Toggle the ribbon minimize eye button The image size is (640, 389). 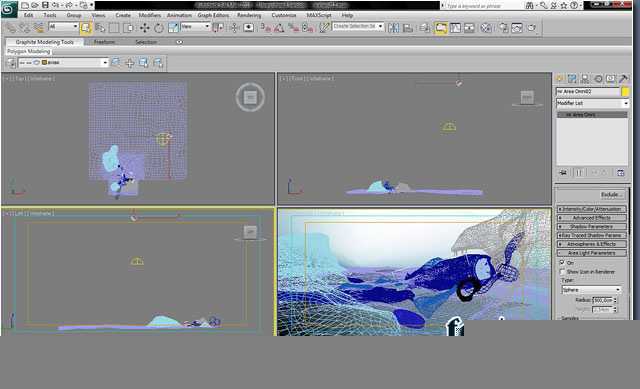click(179, 42)
